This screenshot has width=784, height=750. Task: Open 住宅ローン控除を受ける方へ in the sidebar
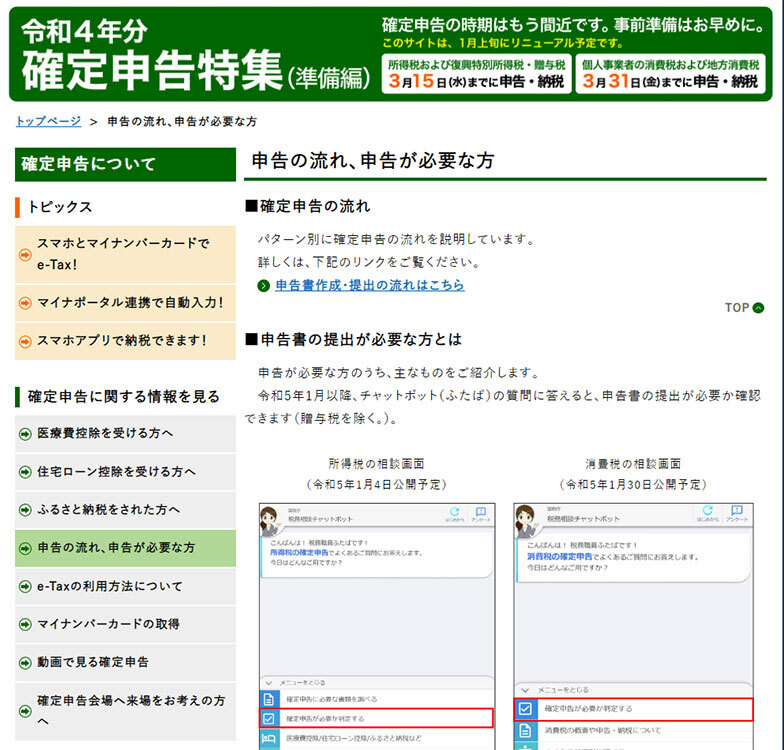point(116,471)
